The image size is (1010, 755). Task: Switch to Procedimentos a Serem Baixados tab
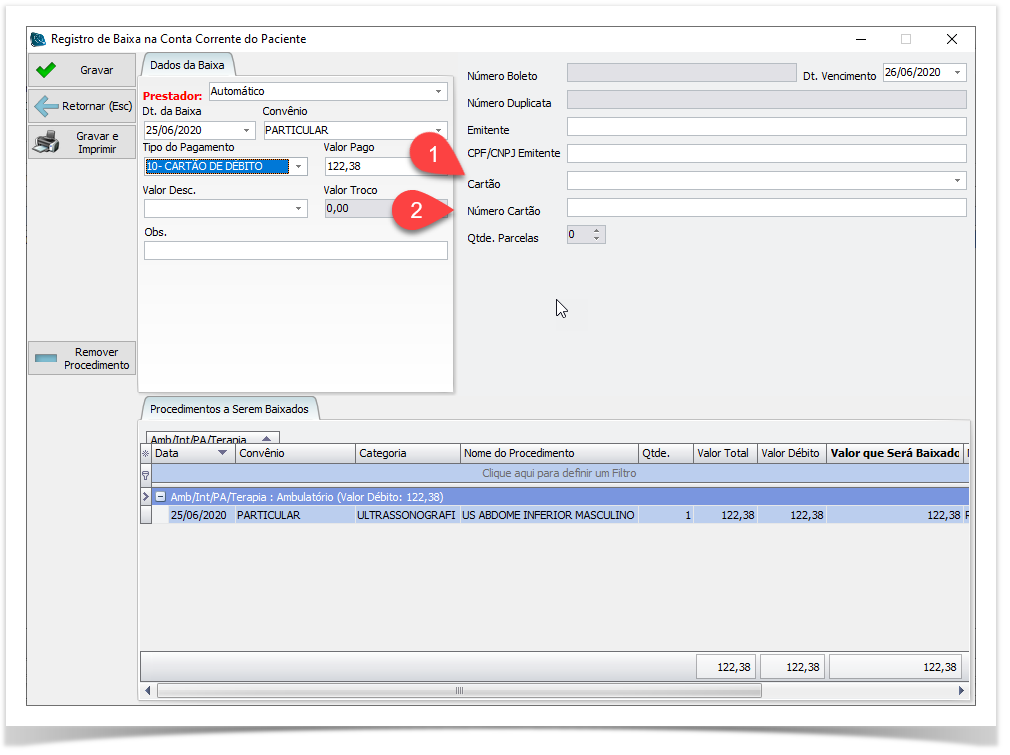(x=229, y=409)
